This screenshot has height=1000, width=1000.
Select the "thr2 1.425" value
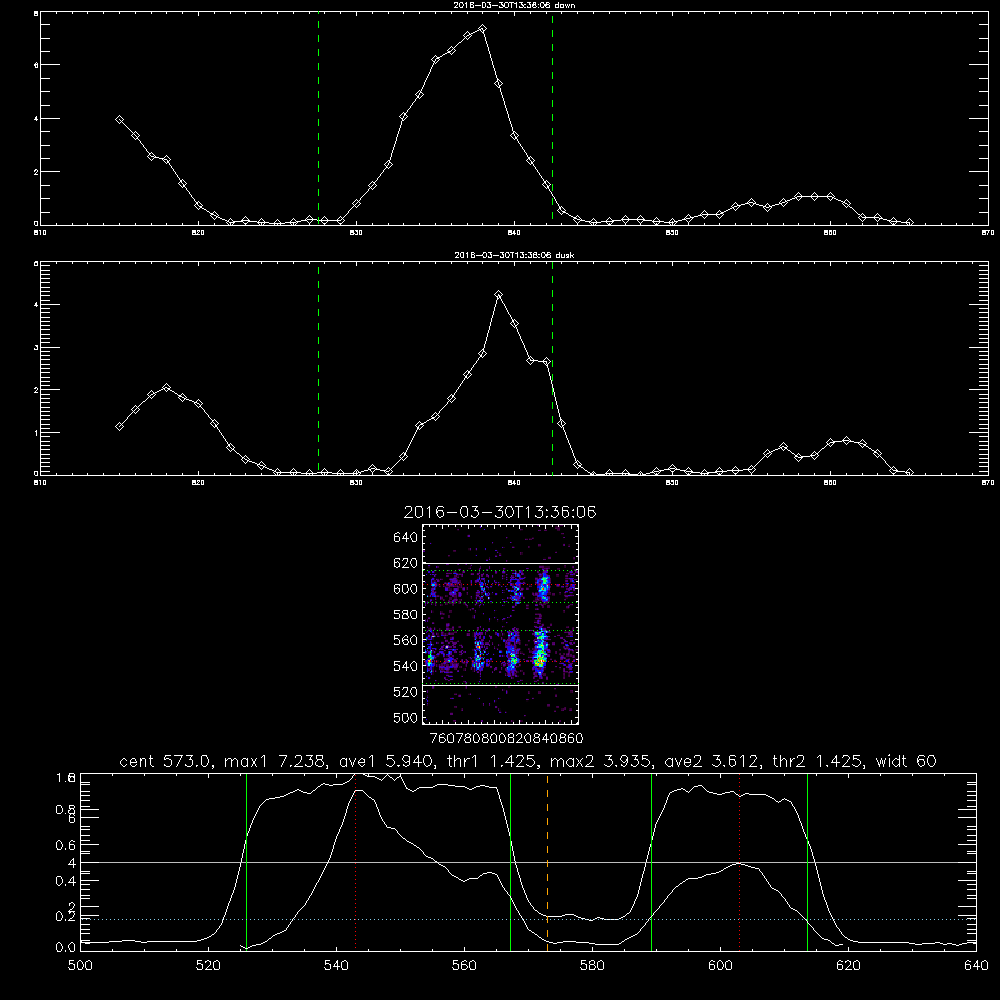(819, 761)
